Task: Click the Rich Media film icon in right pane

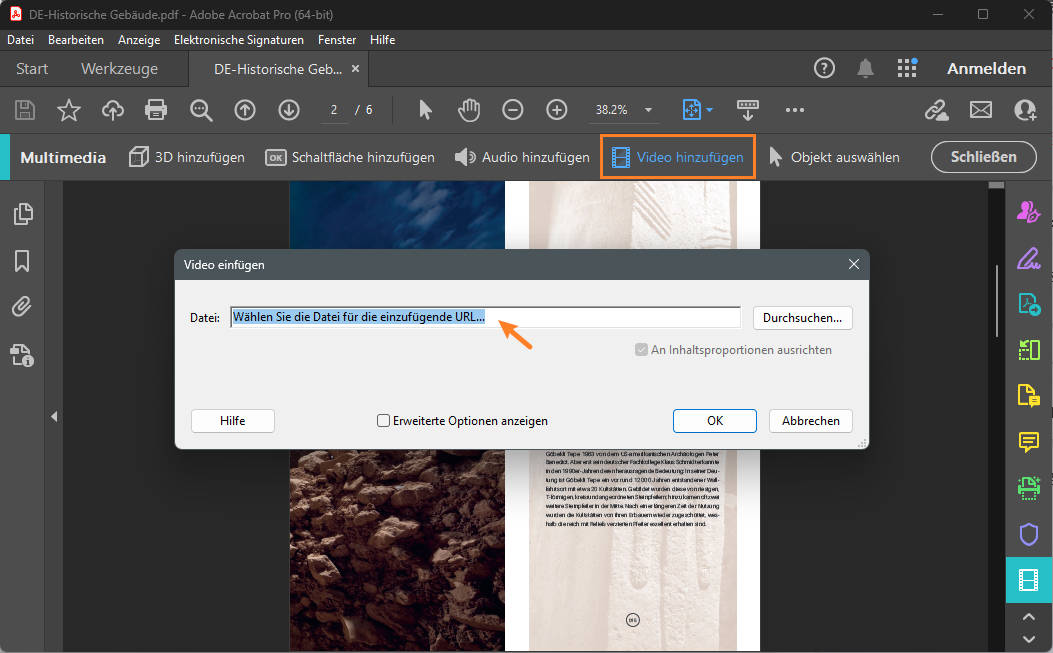Action: 1028,579
